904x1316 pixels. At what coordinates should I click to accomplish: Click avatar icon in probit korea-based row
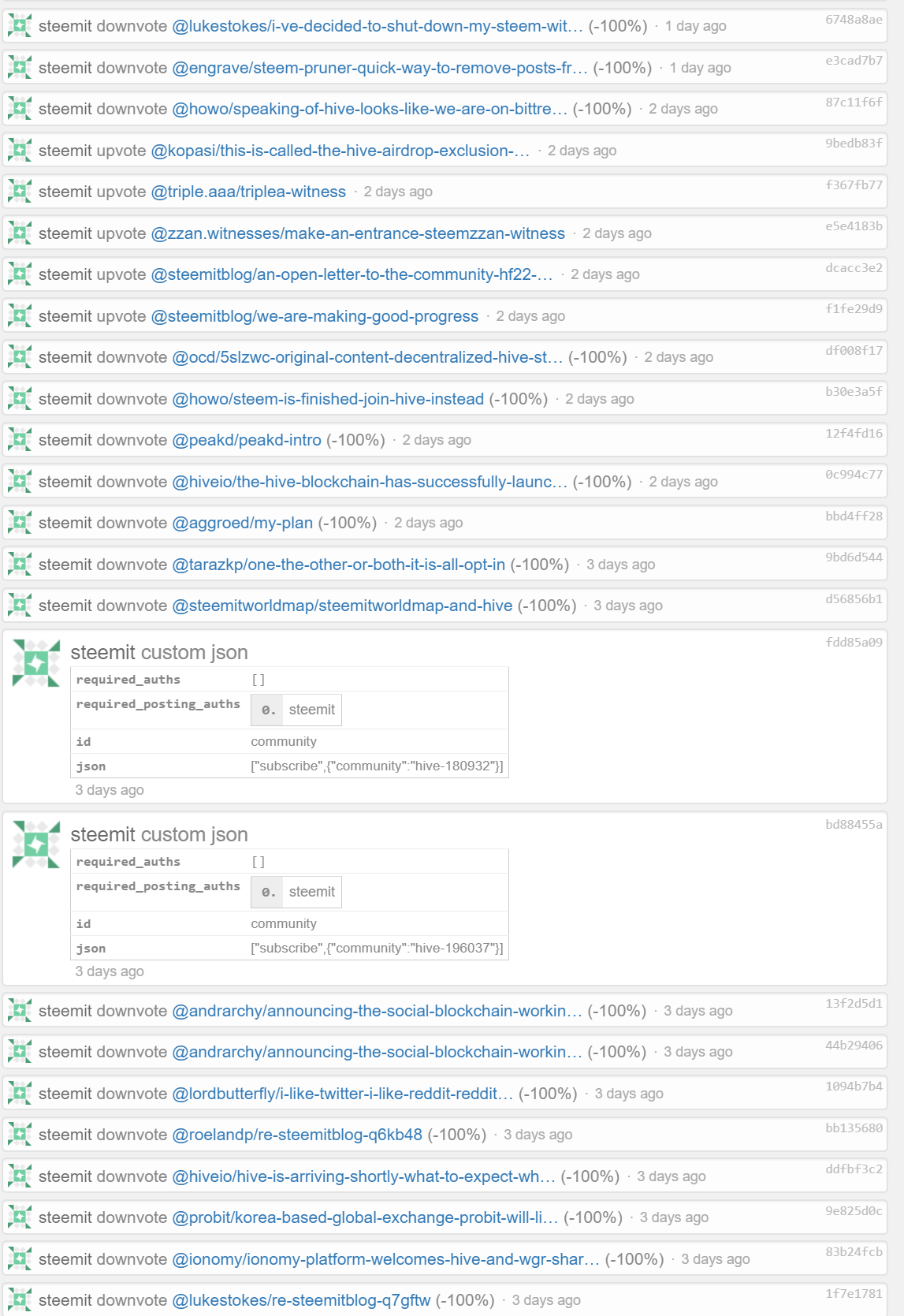20,1217
